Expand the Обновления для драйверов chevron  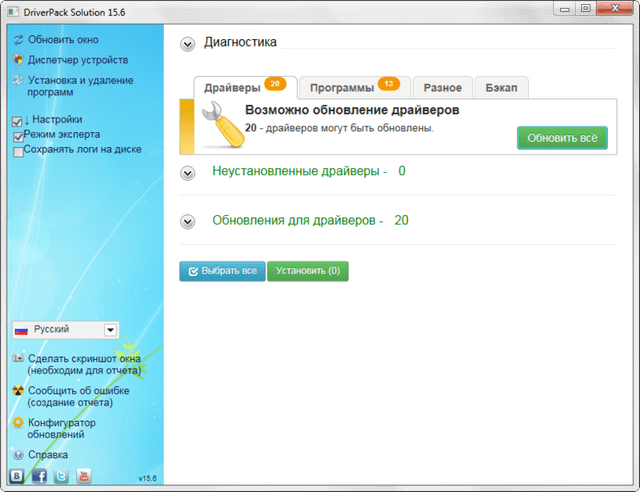tap(188, 222)
